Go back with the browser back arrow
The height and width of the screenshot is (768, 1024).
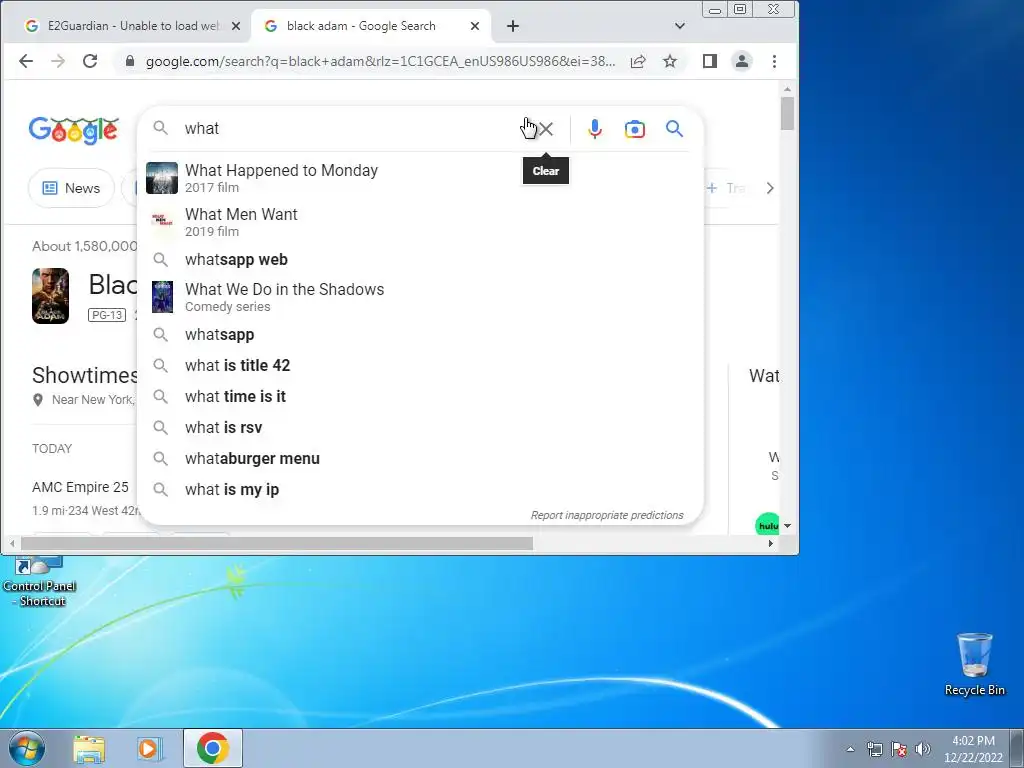pyautogui.click(x=26, y=61)
